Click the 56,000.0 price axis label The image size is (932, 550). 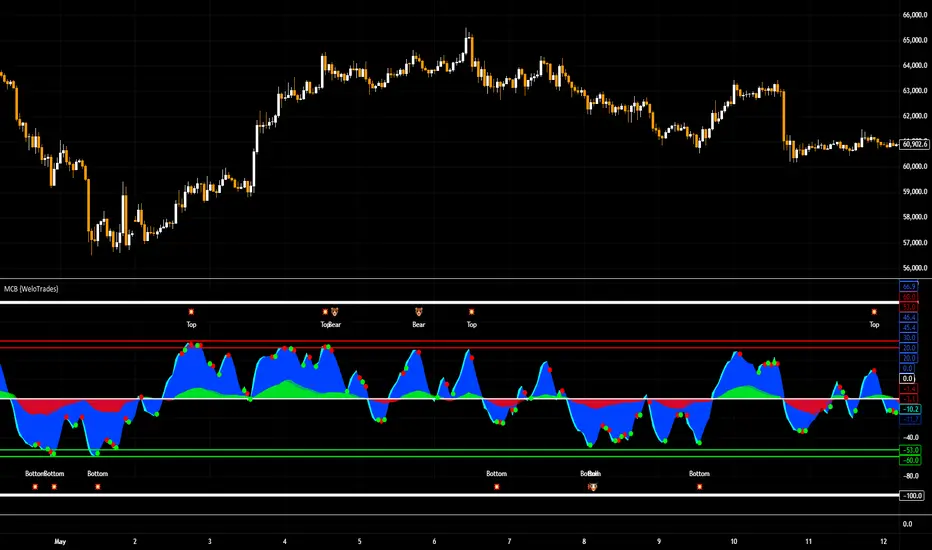pos(915,268)
